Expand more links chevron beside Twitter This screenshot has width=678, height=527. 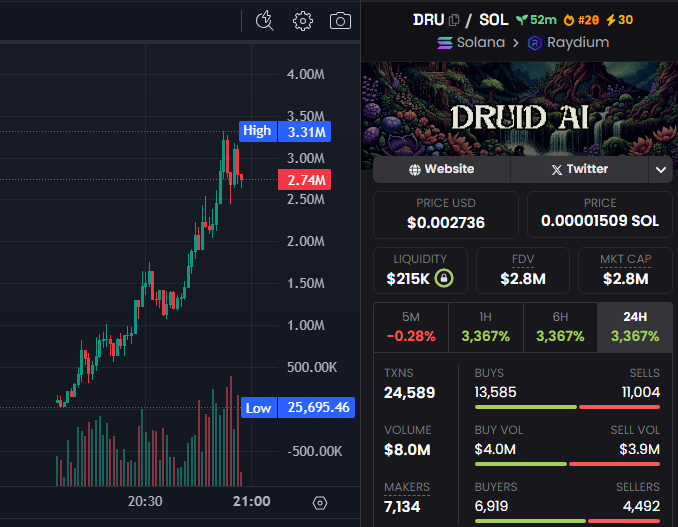pyautogui.click(x=660, y=170)
